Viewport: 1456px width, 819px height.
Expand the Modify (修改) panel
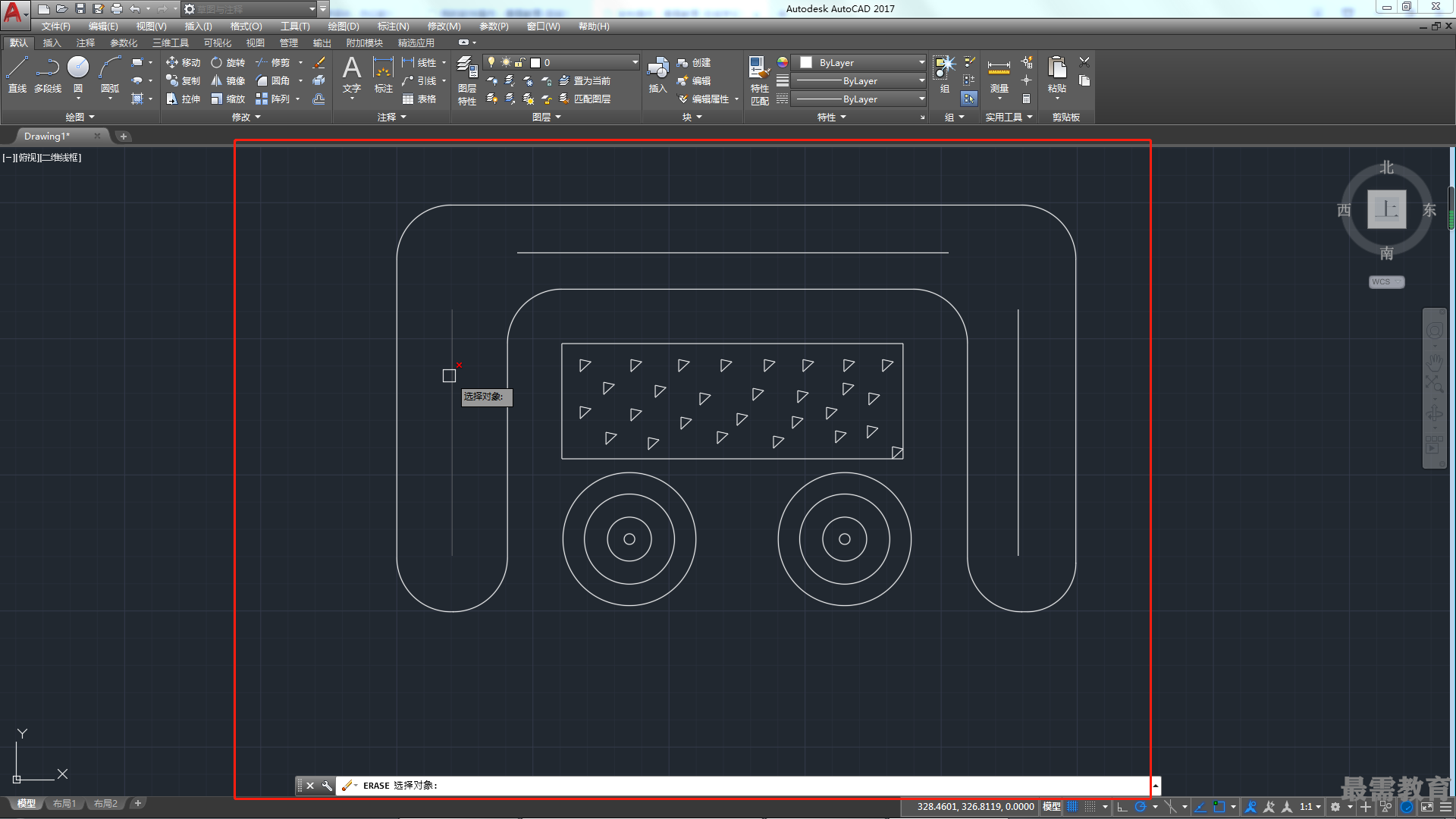(246, 117)
